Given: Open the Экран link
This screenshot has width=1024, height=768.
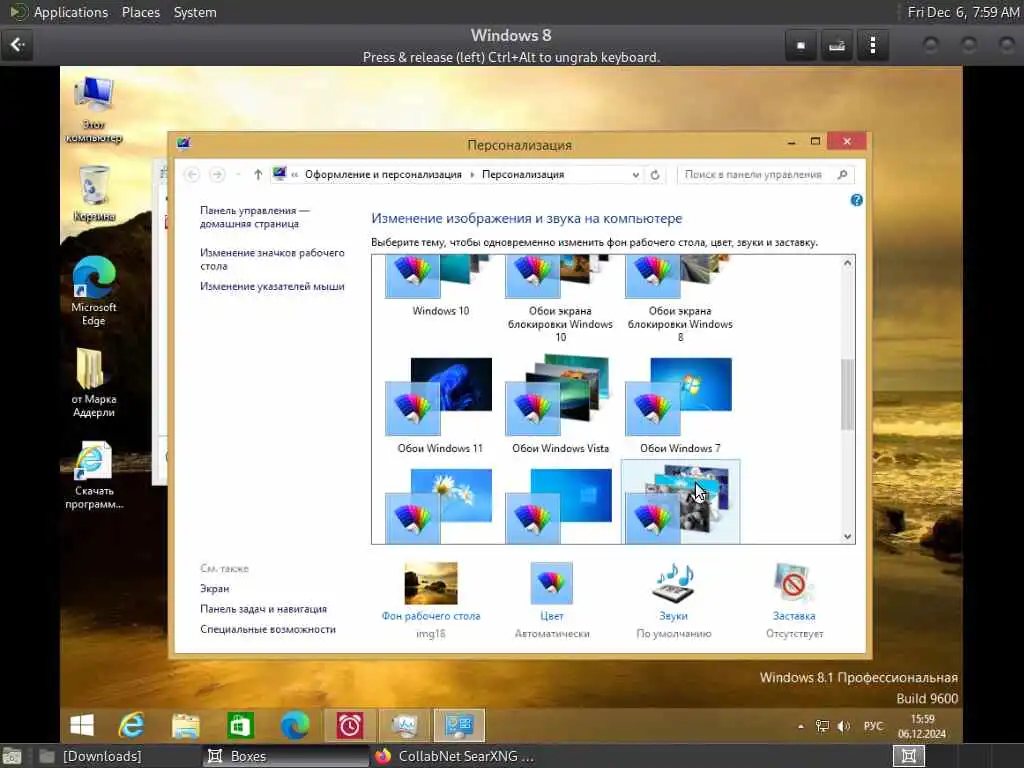Looking at the screenshot, I should click(214, 588).
